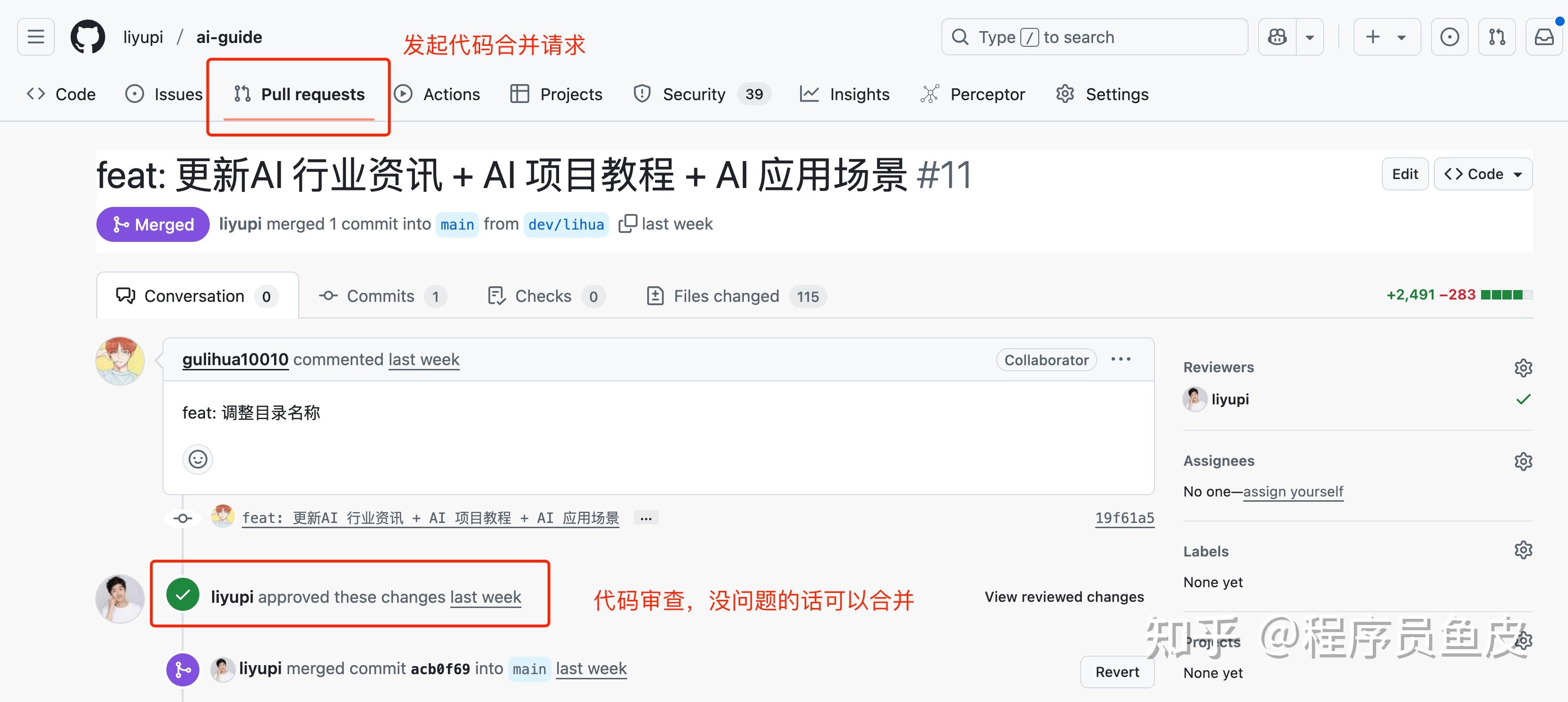Expand the Code dropdown button
This screenshot has width=1568, height=702.
point(1483,175)
